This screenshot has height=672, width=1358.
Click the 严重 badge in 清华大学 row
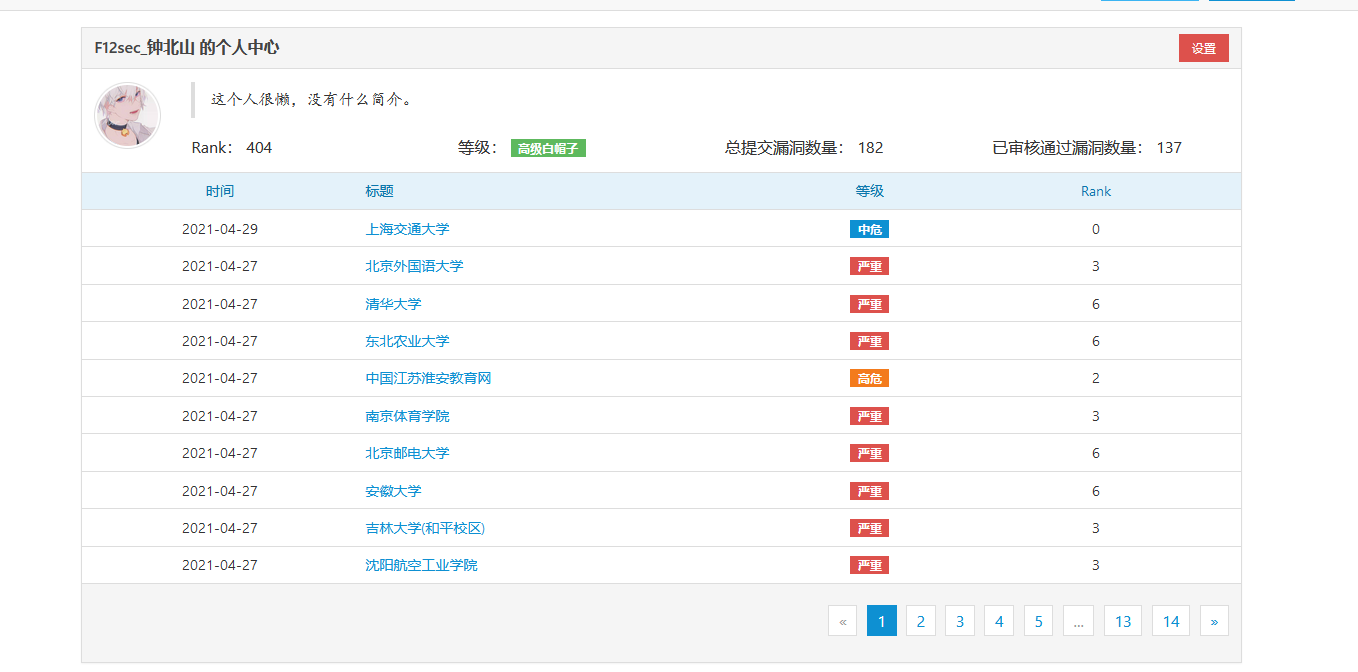click(x=869, y=304)
